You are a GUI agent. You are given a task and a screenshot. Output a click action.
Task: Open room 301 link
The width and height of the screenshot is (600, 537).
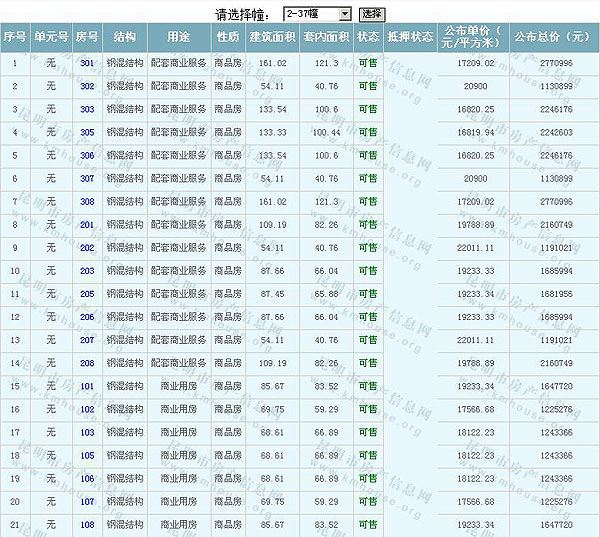87,63
